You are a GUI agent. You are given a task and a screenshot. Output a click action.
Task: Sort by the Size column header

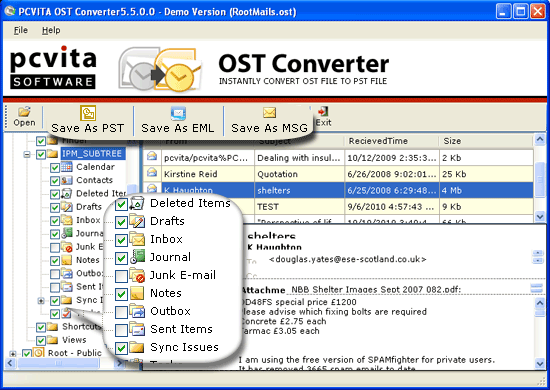(486, 141)
